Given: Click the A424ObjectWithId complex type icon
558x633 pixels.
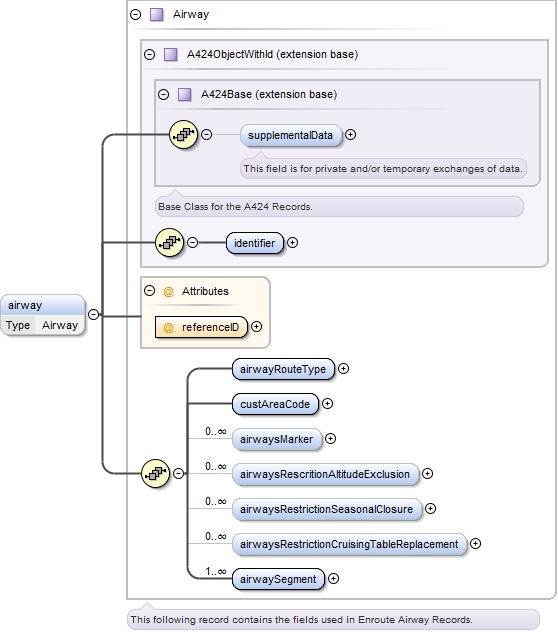Looking at the screenshot, I should coord(170,54).
